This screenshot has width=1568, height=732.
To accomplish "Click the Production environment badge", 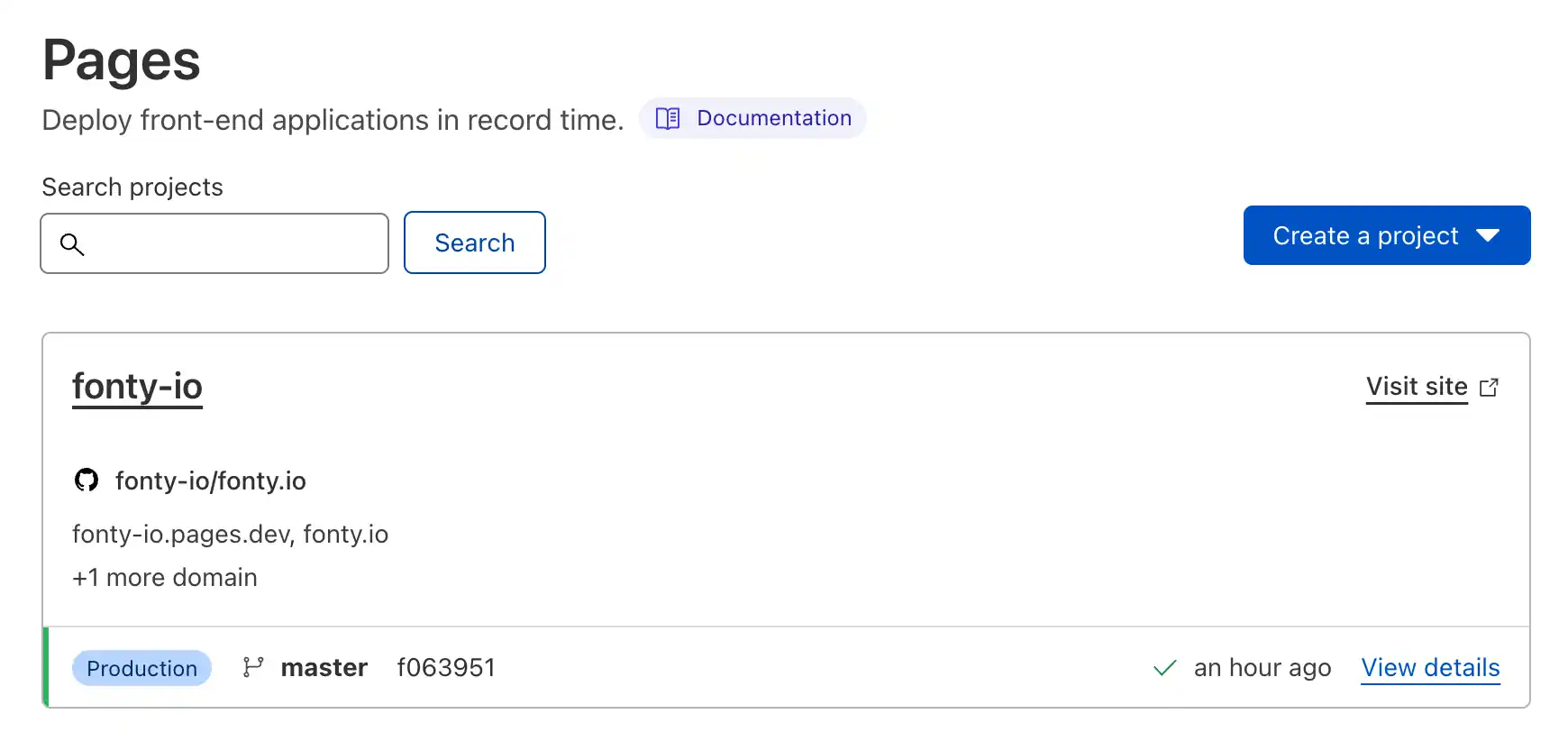I will pyautogui.click(x=141, y=668).
